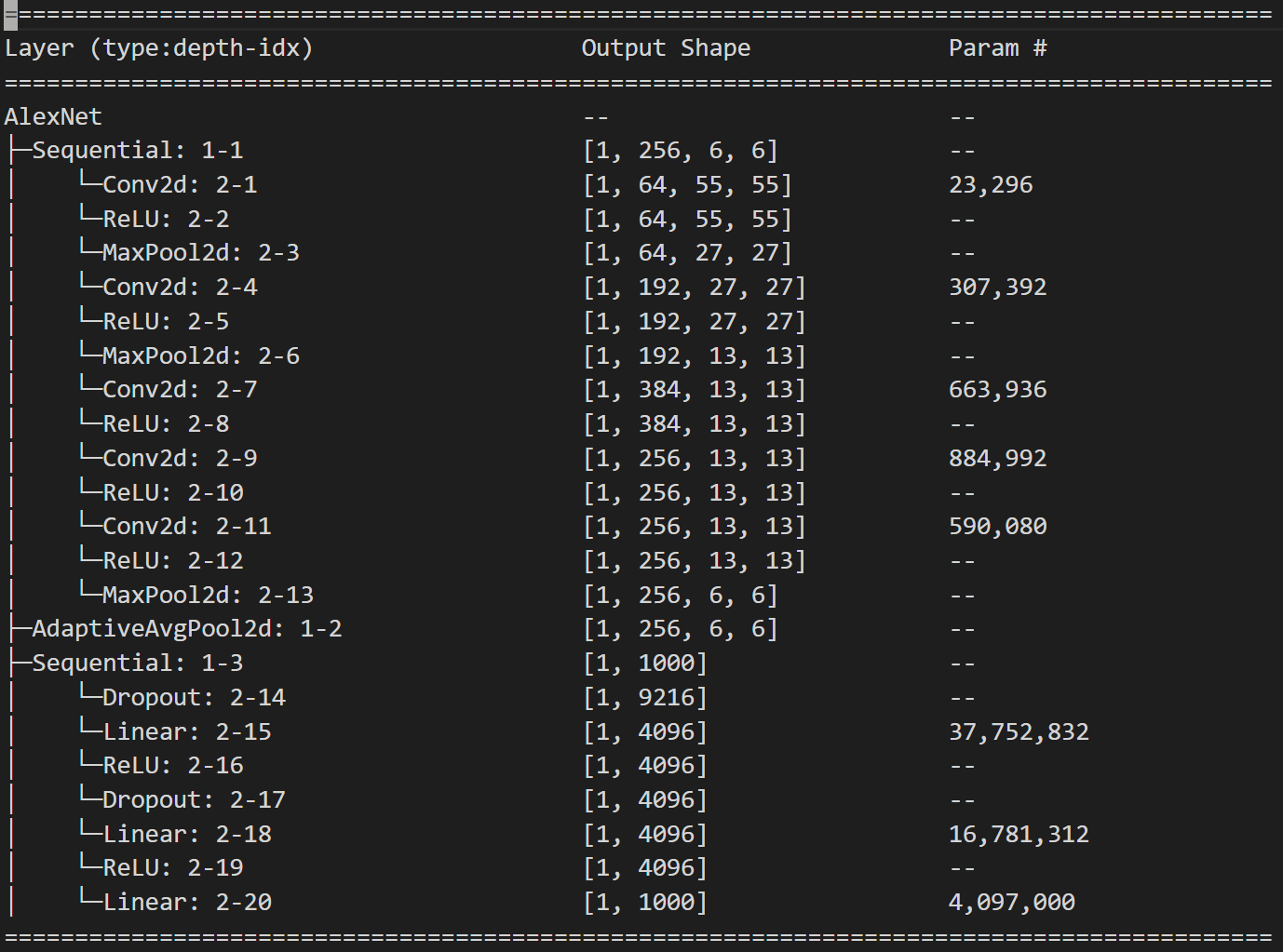This screenshot has width=1283, height=952.
Task: Click the parameter count 4,097,000
Action: tap(1011, 903)
